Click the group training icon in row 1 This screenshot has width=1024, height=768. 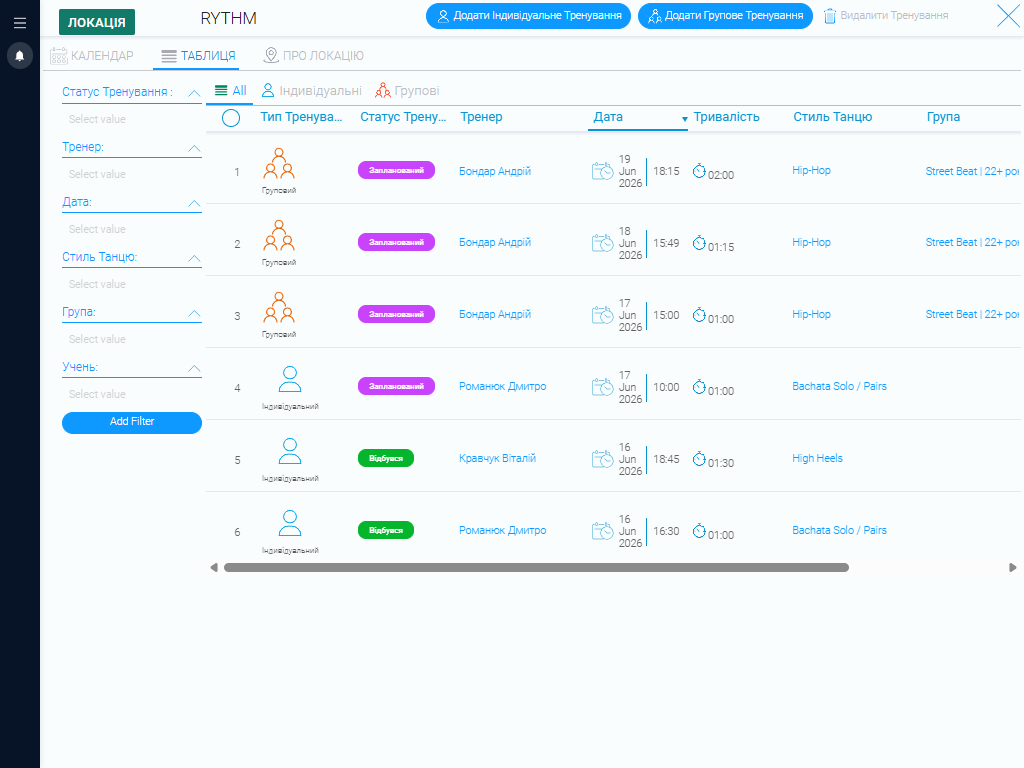pyautogui.click(x=279, y=163)
